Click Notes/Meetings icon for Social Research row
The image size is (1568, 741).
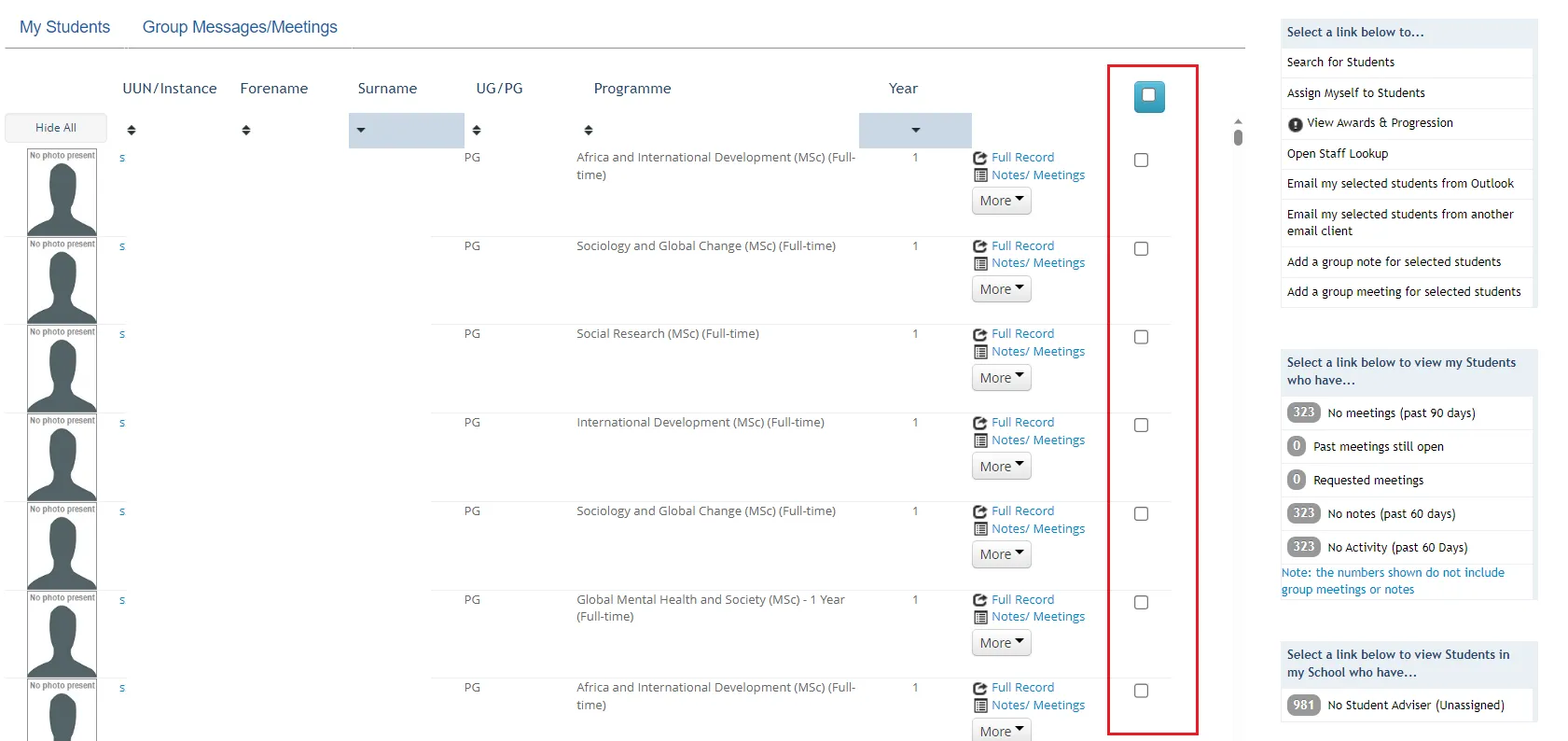[x=980, y=352]
